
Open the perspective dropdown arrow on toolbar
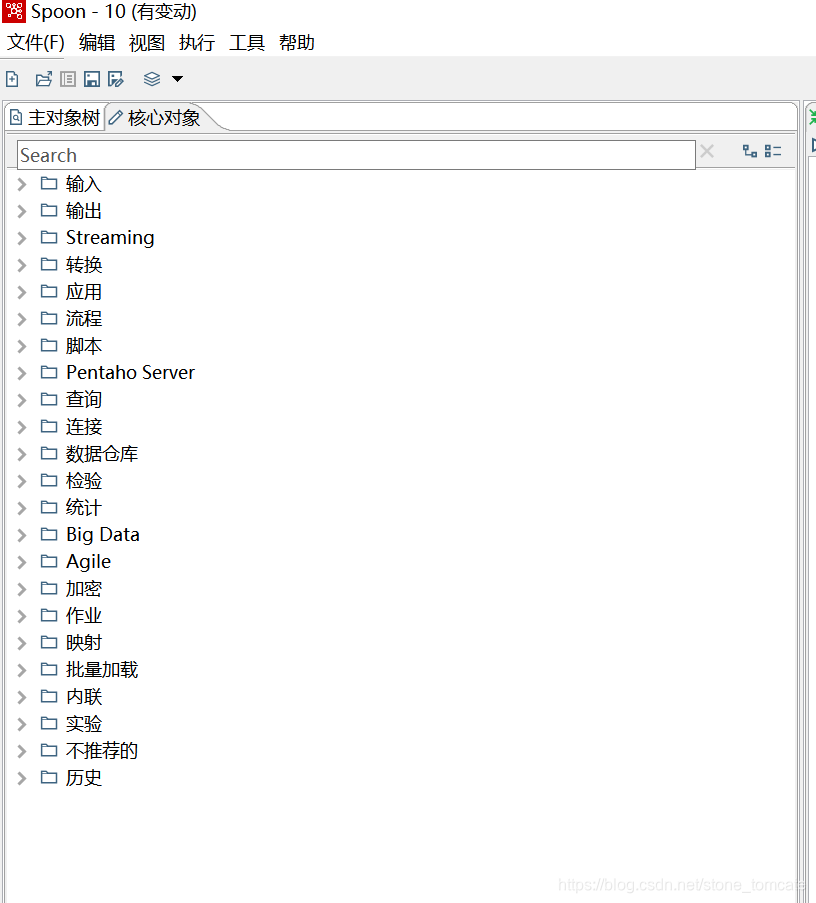point(176,78)
